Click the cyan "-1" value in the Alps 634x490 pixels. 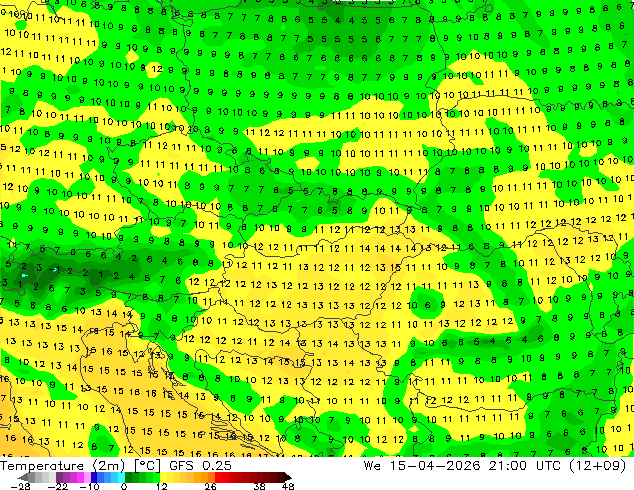point(53,269)
